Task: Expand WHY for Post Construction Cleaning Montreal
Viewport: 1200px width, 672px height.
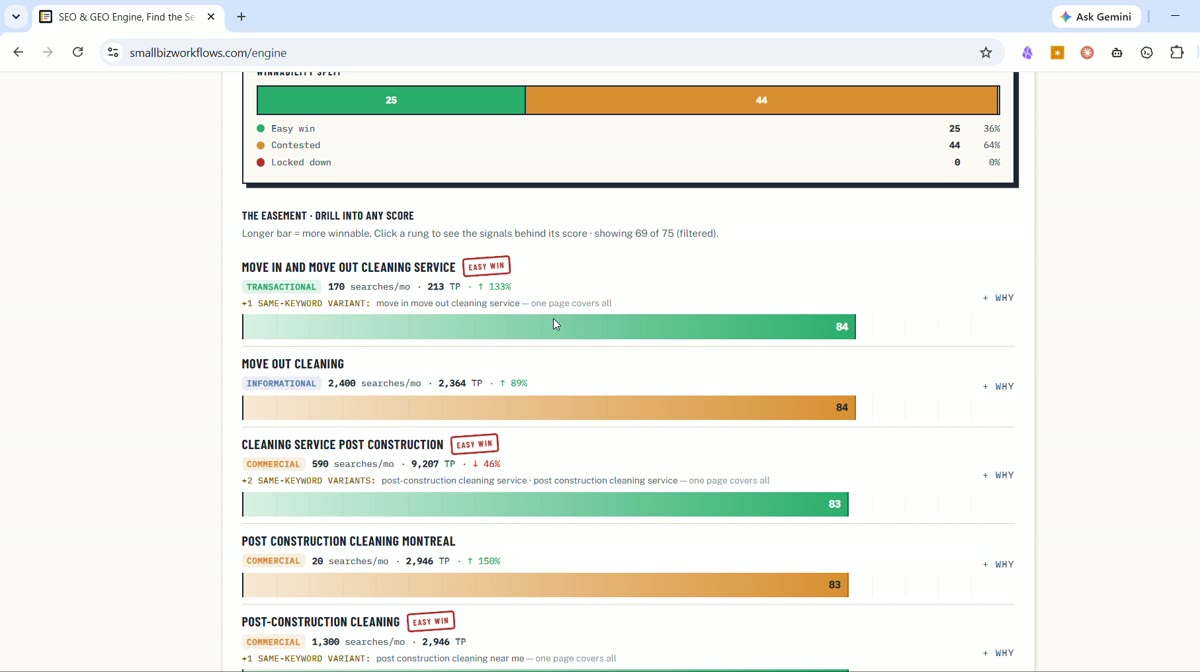Action: coord(998,564)
